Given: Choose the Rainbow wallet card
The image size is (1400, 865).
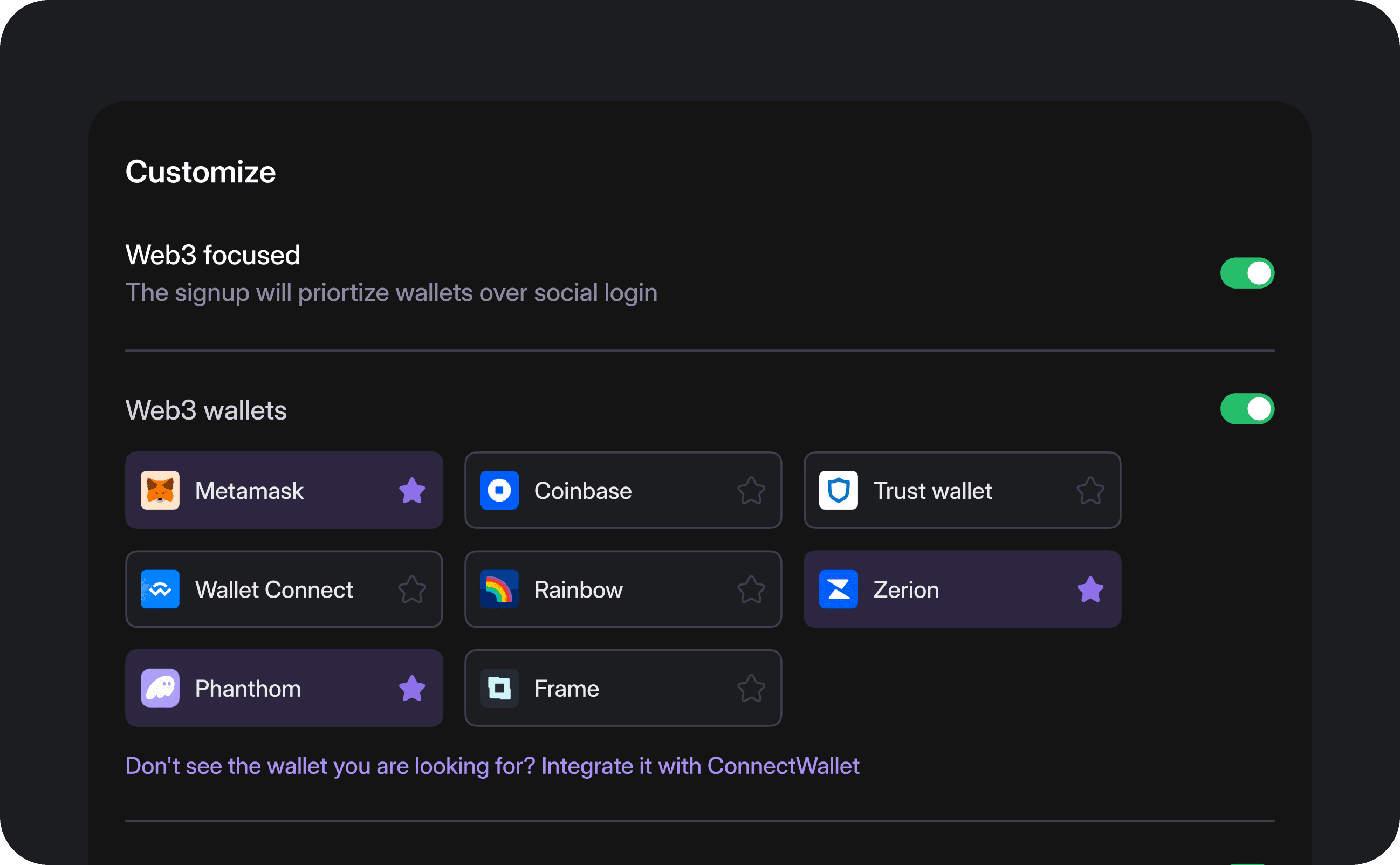Looking at the screenshot, I should click(x=623, y=589).
